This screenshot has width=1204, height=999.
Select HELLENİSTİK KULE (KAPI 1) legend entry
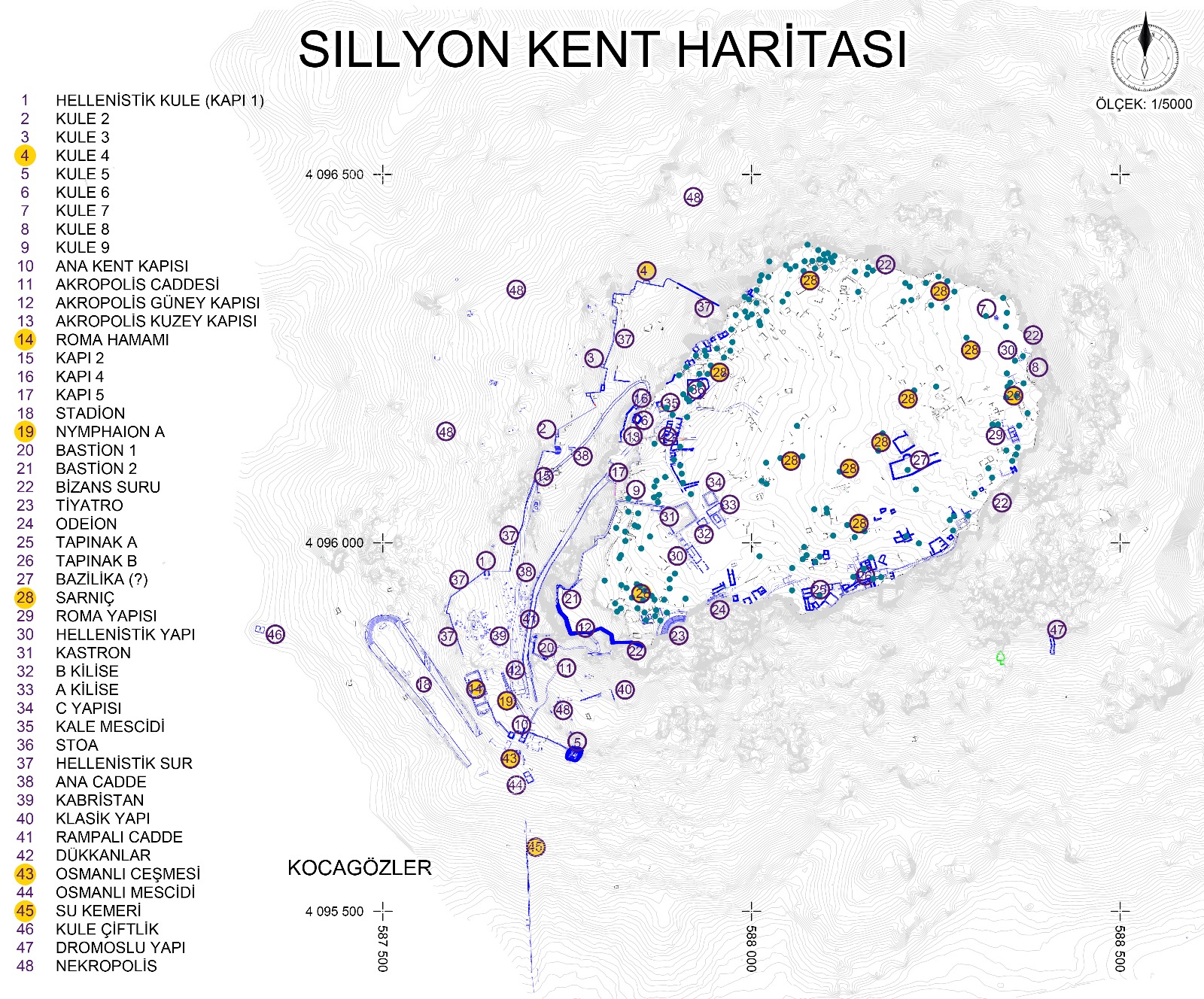[160, 100]
